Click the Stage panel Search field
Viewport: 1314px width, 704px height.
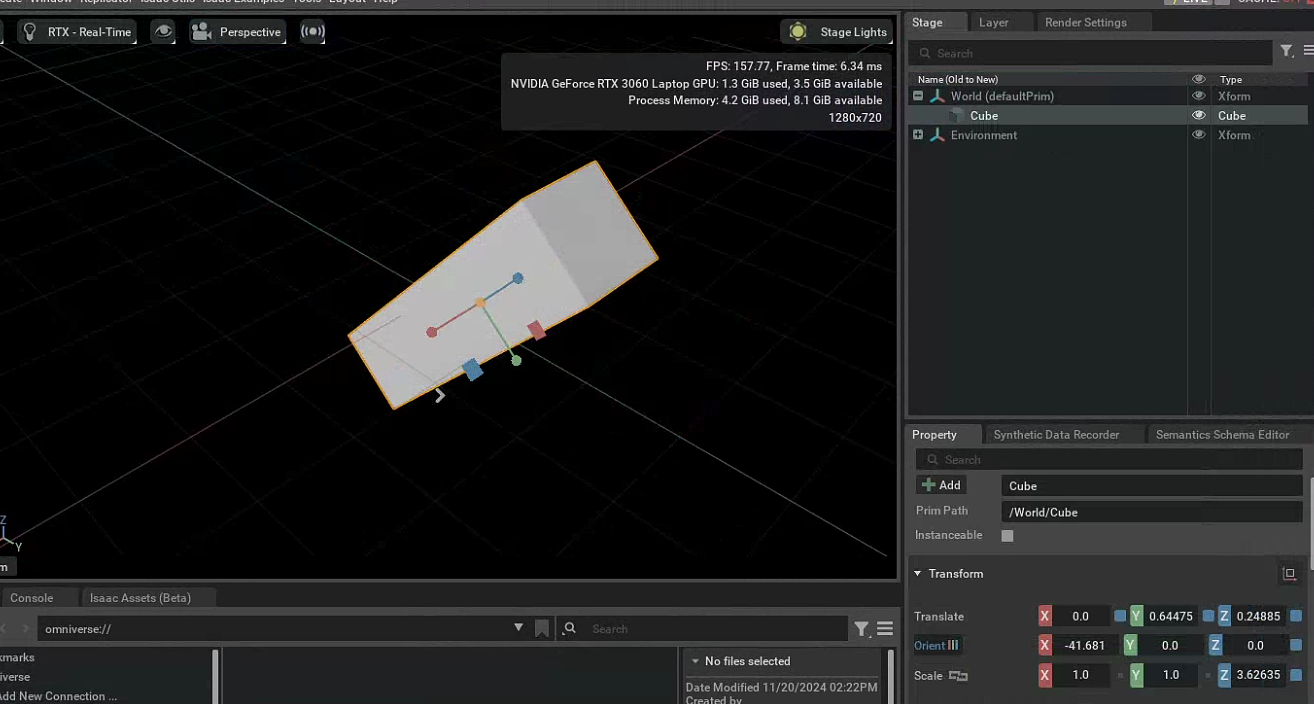tap(1092, 53)
